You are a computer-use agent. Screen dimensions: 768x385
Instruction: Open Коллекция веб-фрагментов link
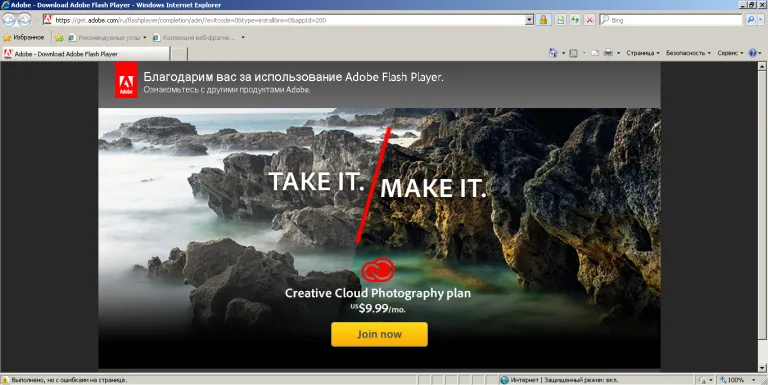click(194, 38)
